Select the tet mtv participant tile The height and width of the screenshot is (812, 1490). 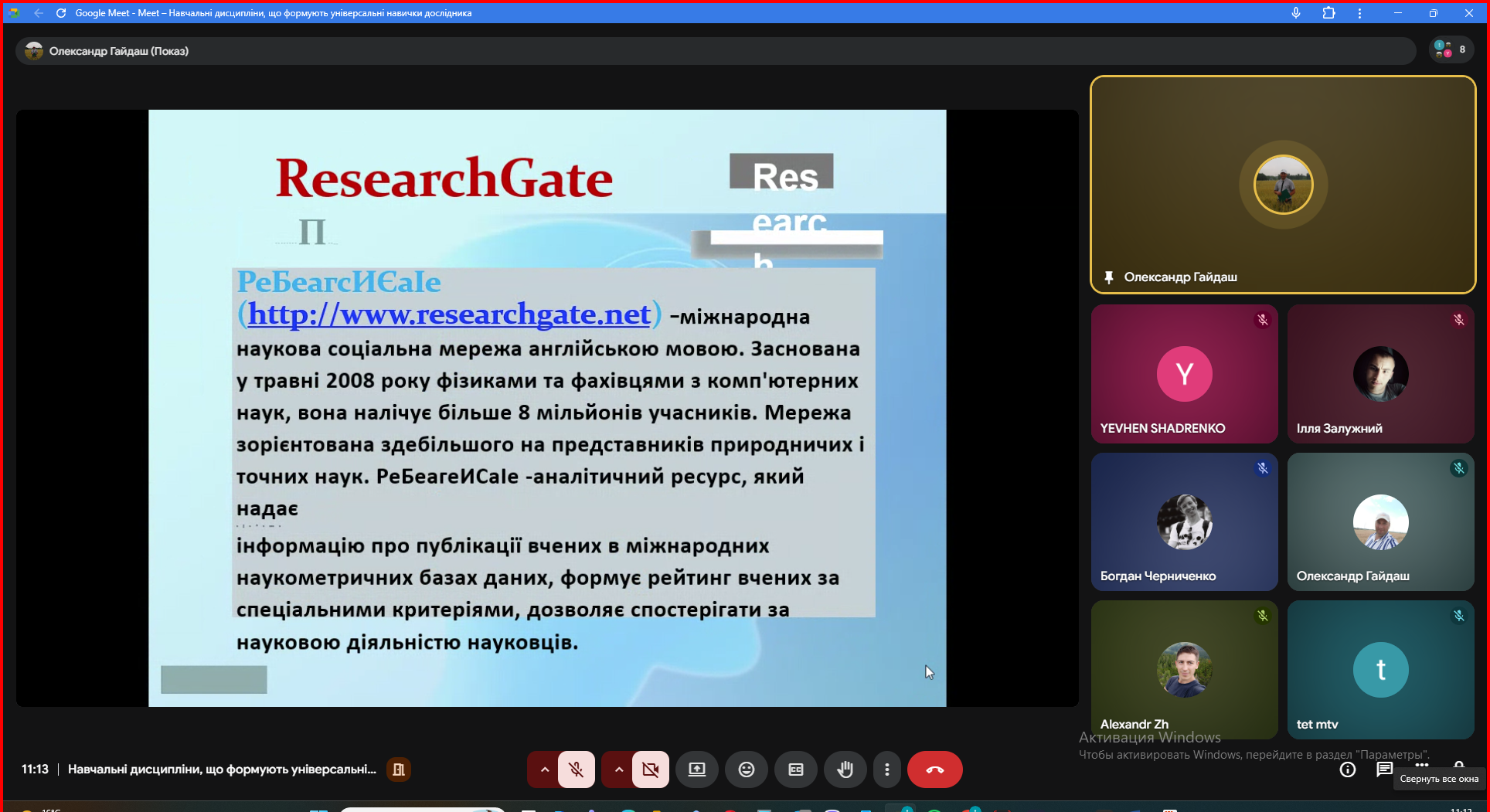coord(1380,670)
